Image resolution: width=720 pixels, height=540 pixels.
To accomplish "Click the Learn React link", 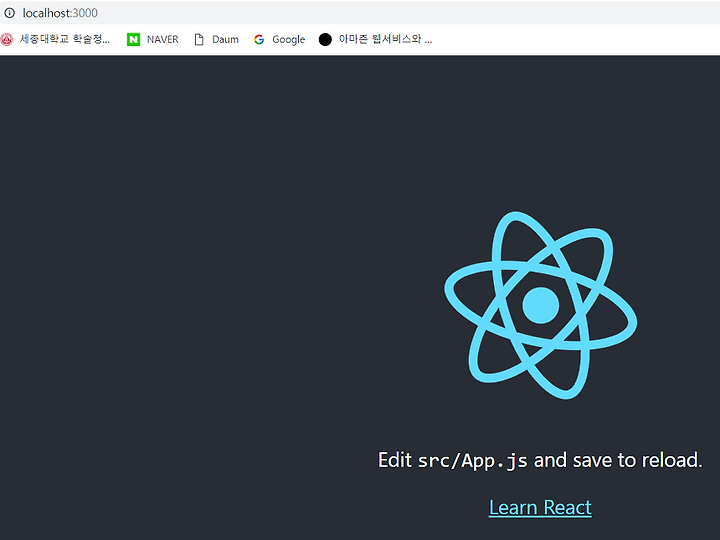I will click(x=540, y=507).
